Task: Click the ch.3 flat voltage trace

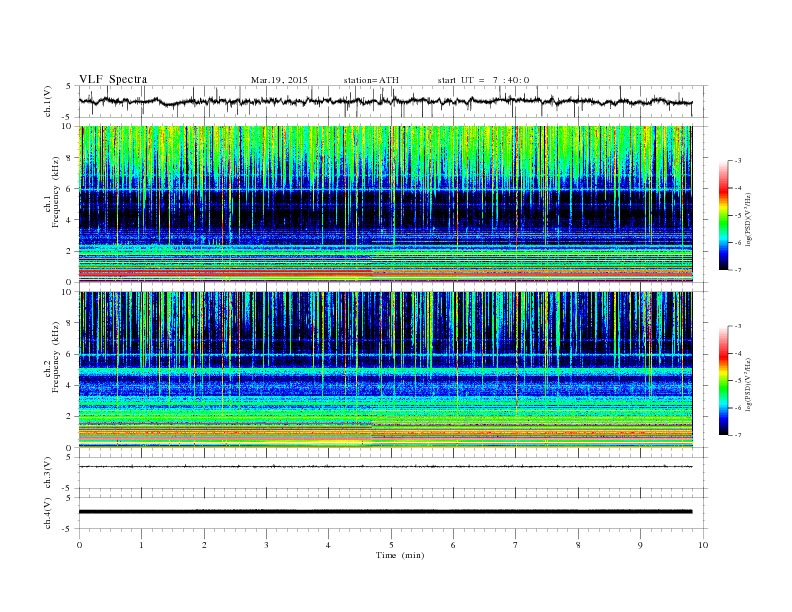Action: pos(385,467)
